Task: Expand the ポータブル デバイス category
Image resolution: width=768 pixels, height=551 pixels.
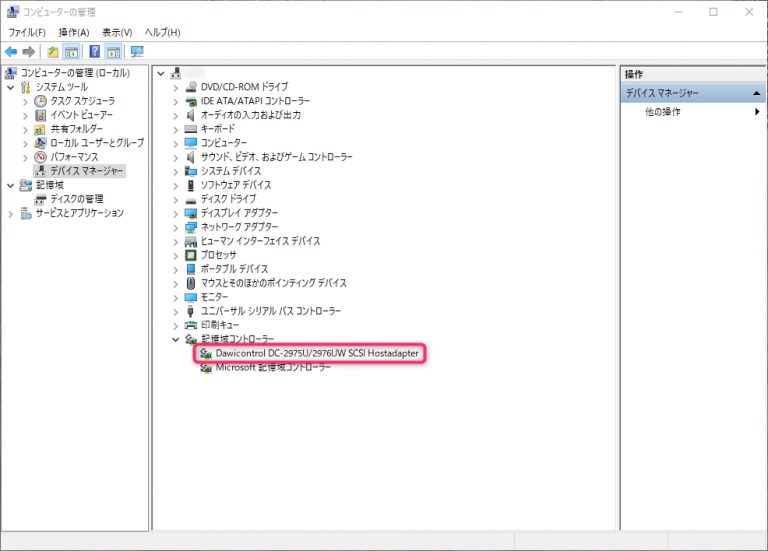Action: point(175,270)
